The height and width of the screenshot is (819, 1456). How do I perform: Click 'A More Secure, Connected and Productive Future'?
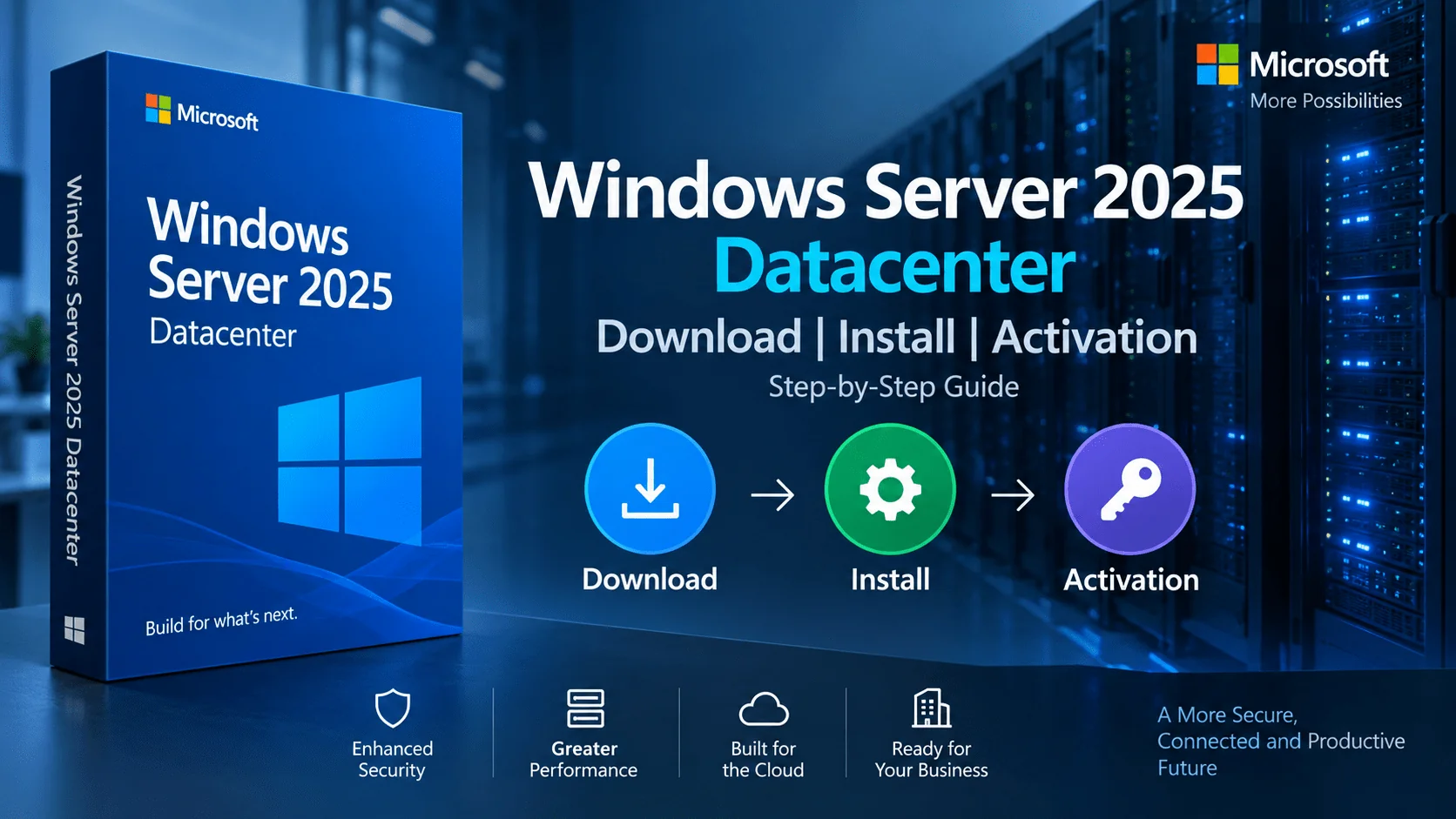(x=1281, y=742)
